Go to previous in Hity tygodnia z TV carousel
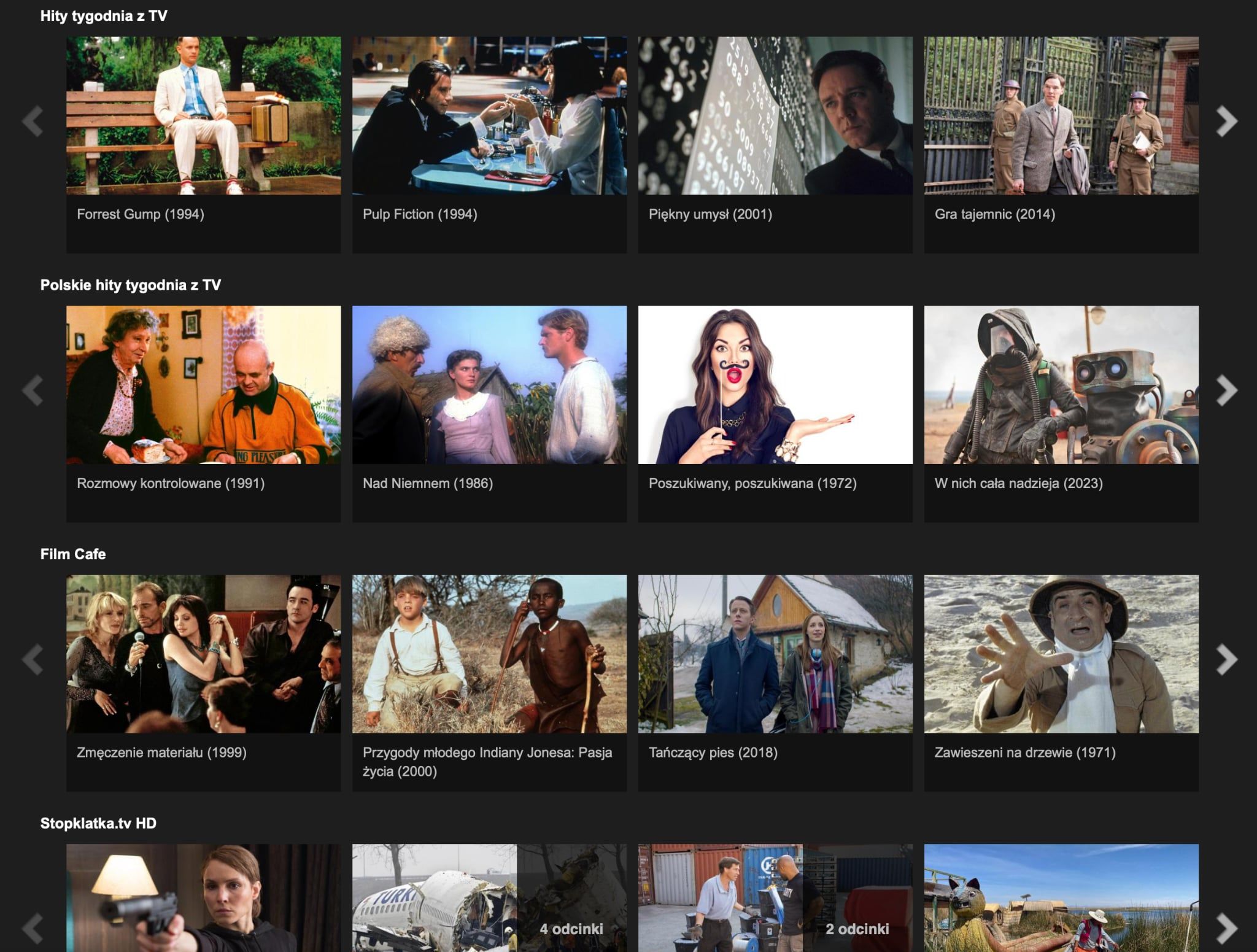The image size is (1257, 952). point(33,121)
